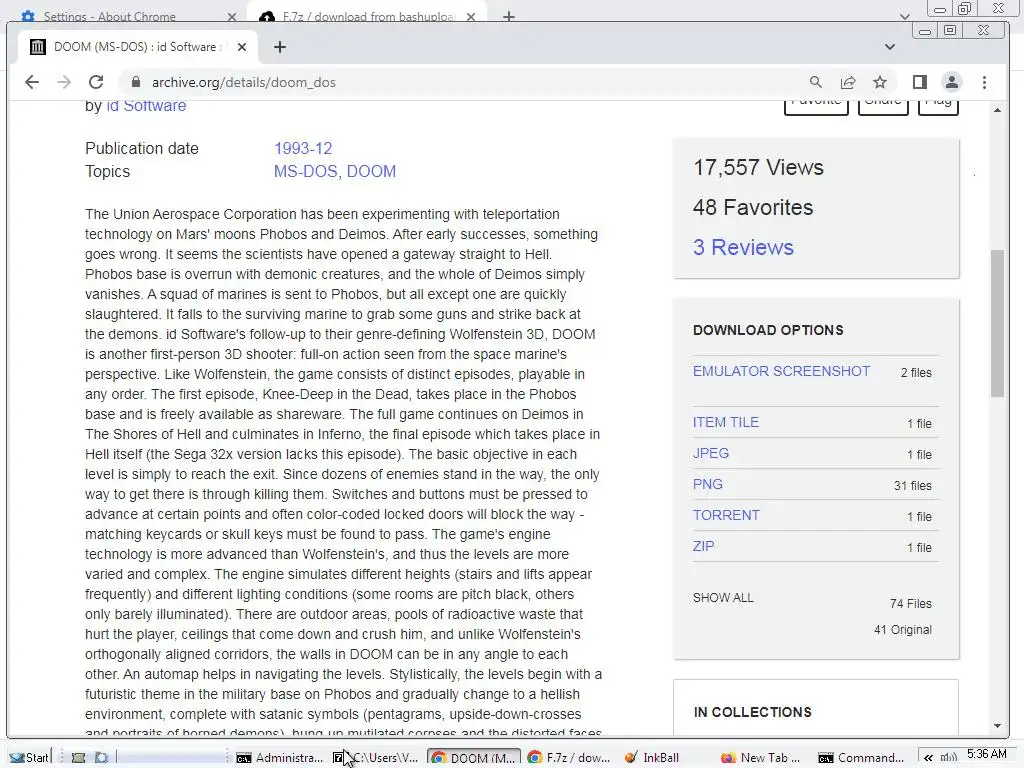The image size is (1024, 768).
Task: Open the Windows Start button
Action: [x=29, y=758]
